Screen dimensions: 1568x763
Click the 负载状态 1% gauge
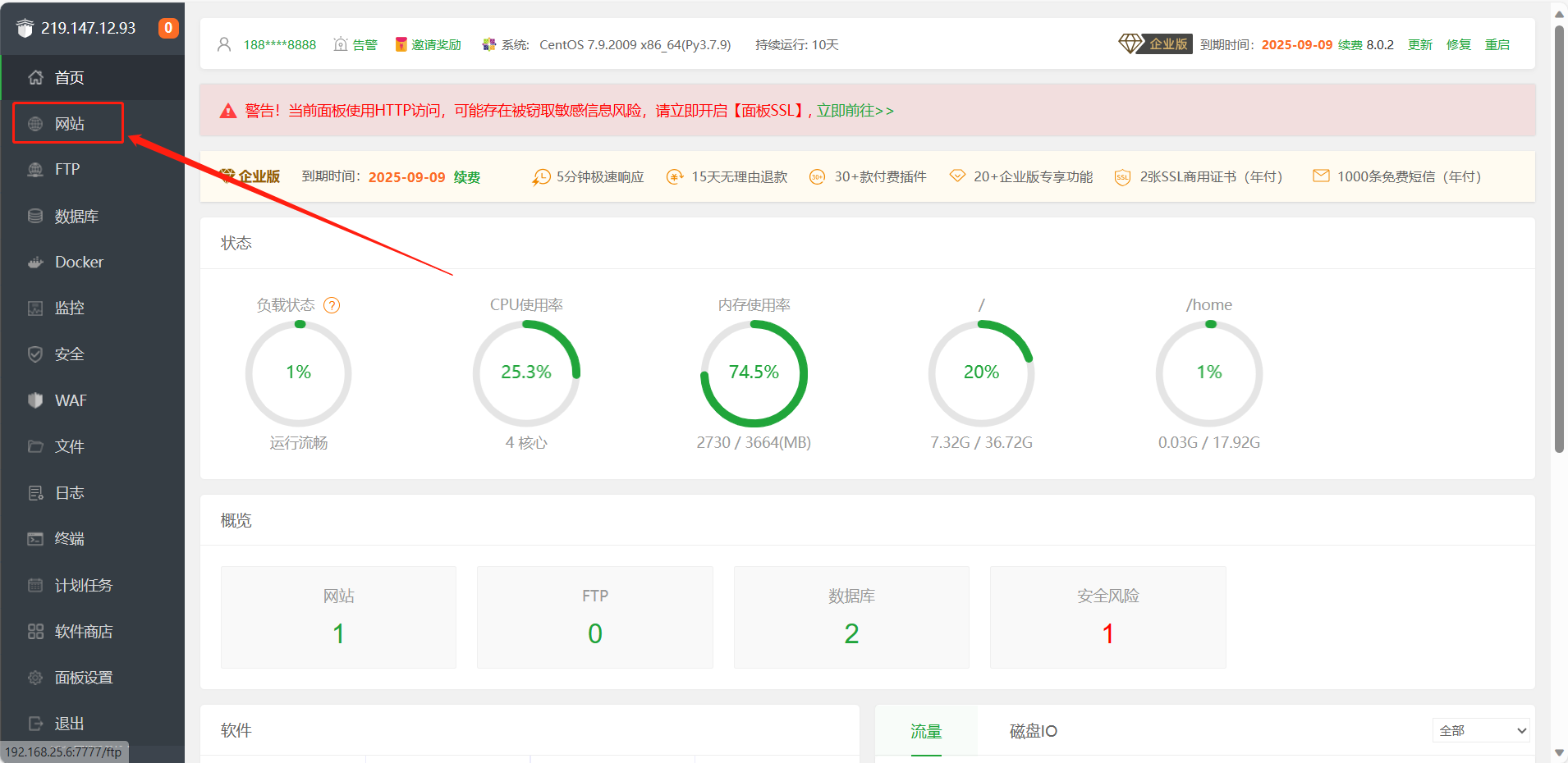[x=299, y=373]
